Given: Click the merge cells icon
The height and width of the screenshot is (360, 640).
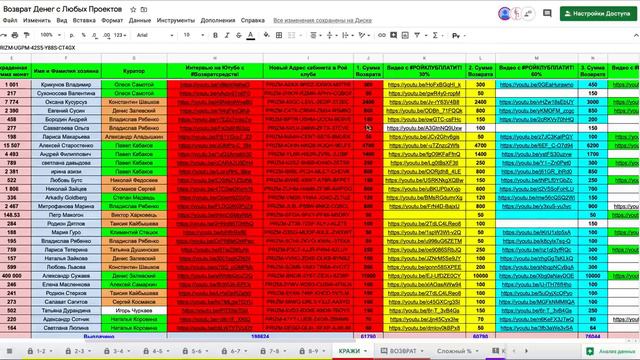Looking at the screenshot, I should pyautogui.click(x=291, y=36).
